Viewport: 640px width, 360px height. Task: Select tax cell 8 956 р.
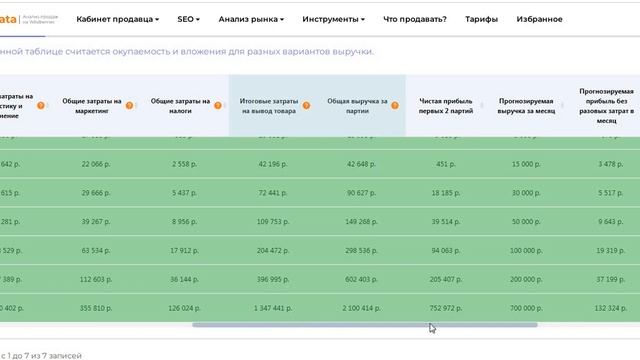[x=184, y=222]
